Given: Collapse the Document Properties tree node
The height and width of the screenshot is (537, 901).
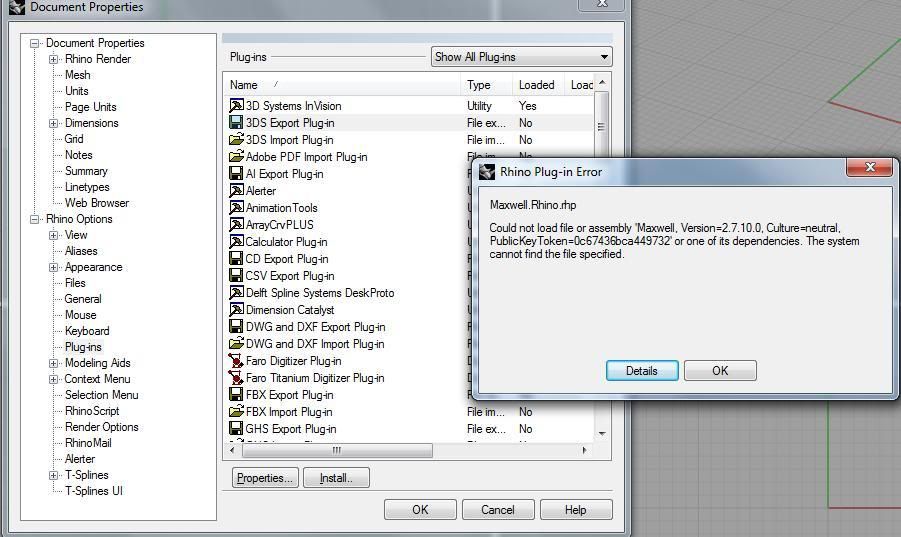Looking at the screenshot, I should pos(35,43).
